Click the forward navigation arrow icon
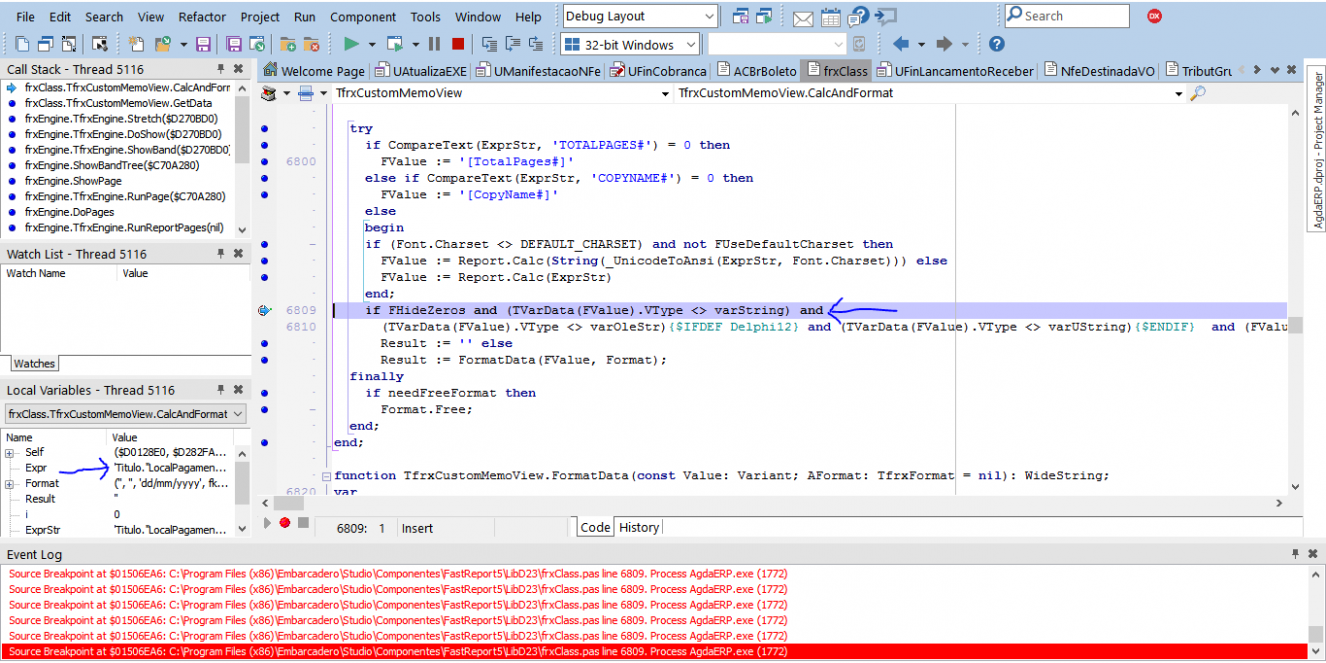The width and height of the screenshot is (1326, 663). point(943,44)
